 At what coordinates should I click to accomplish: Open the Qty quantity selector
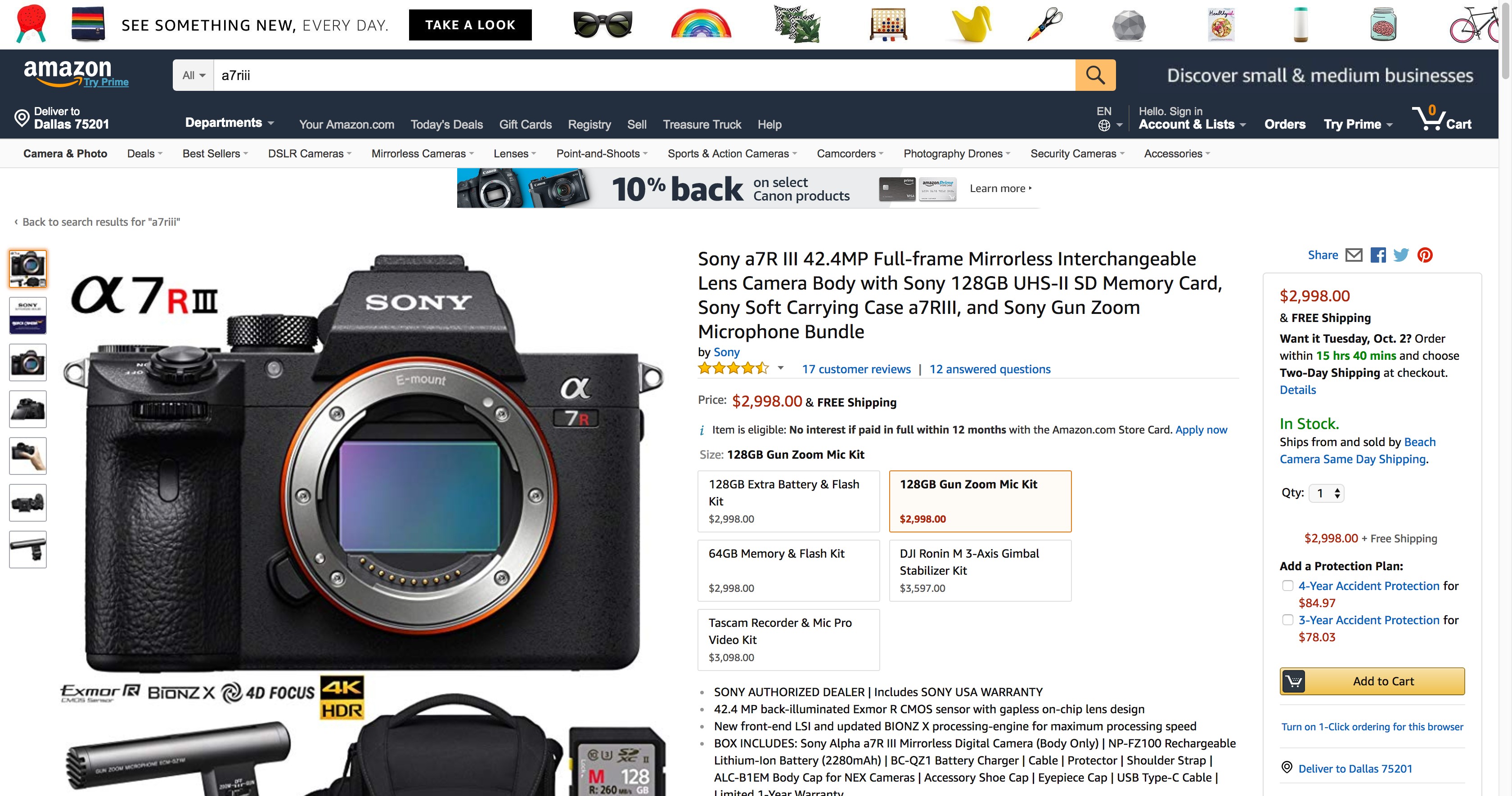tap(1327, 493)
